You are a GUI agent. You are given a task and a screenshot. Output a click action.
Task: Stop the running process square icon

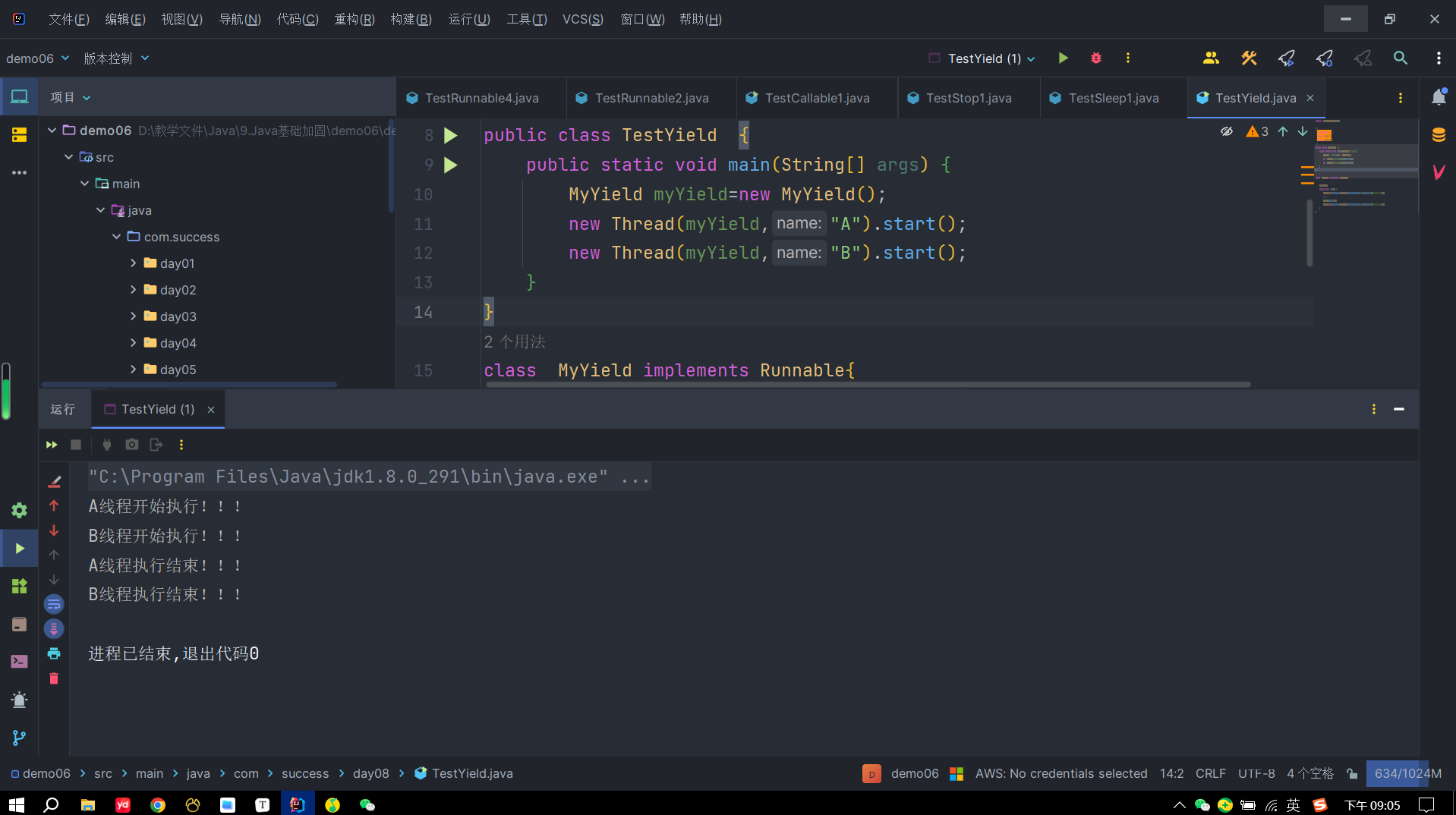coord(76,445)
